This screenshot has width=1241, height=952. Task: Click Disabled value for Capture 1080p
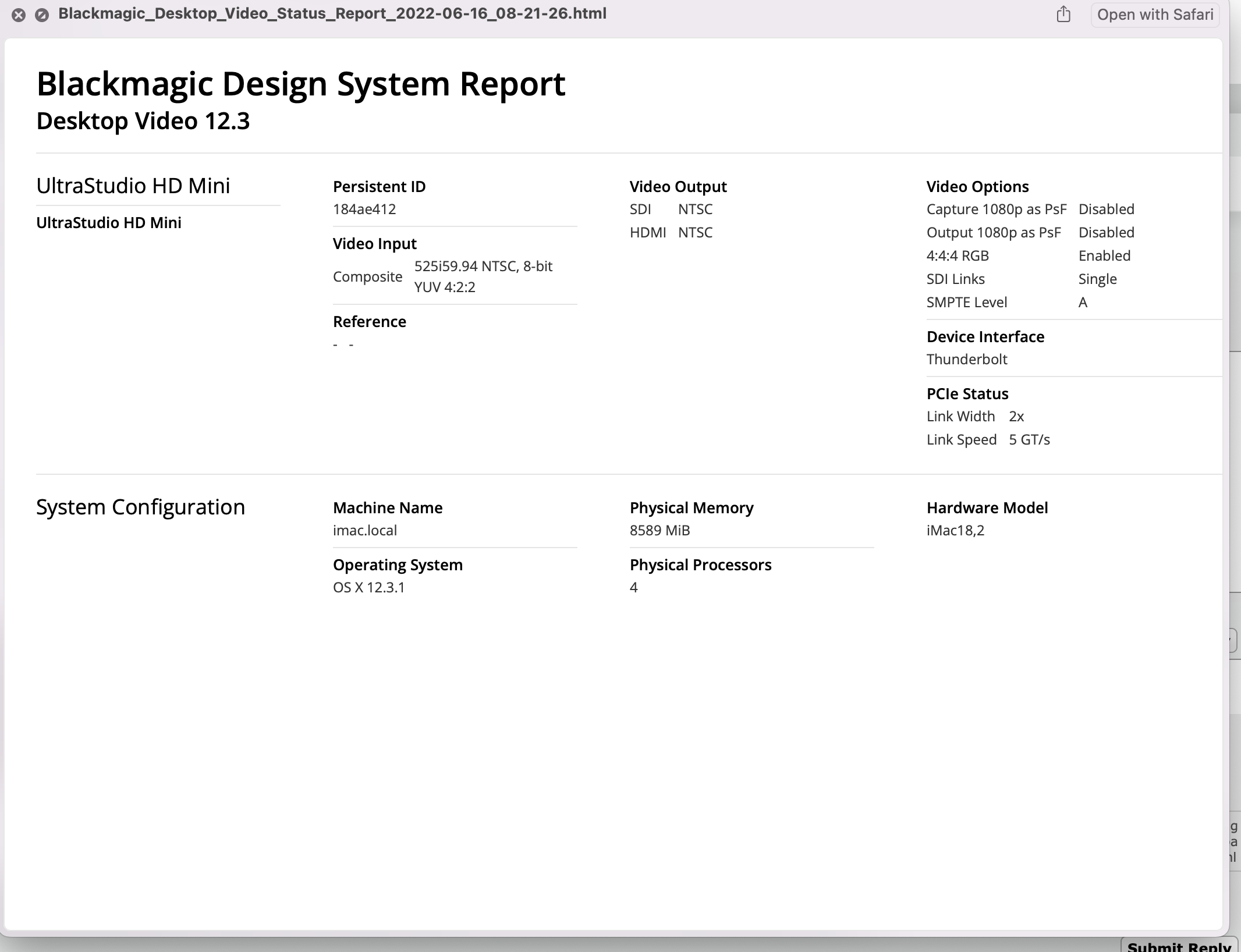[x=1107, y=209]
